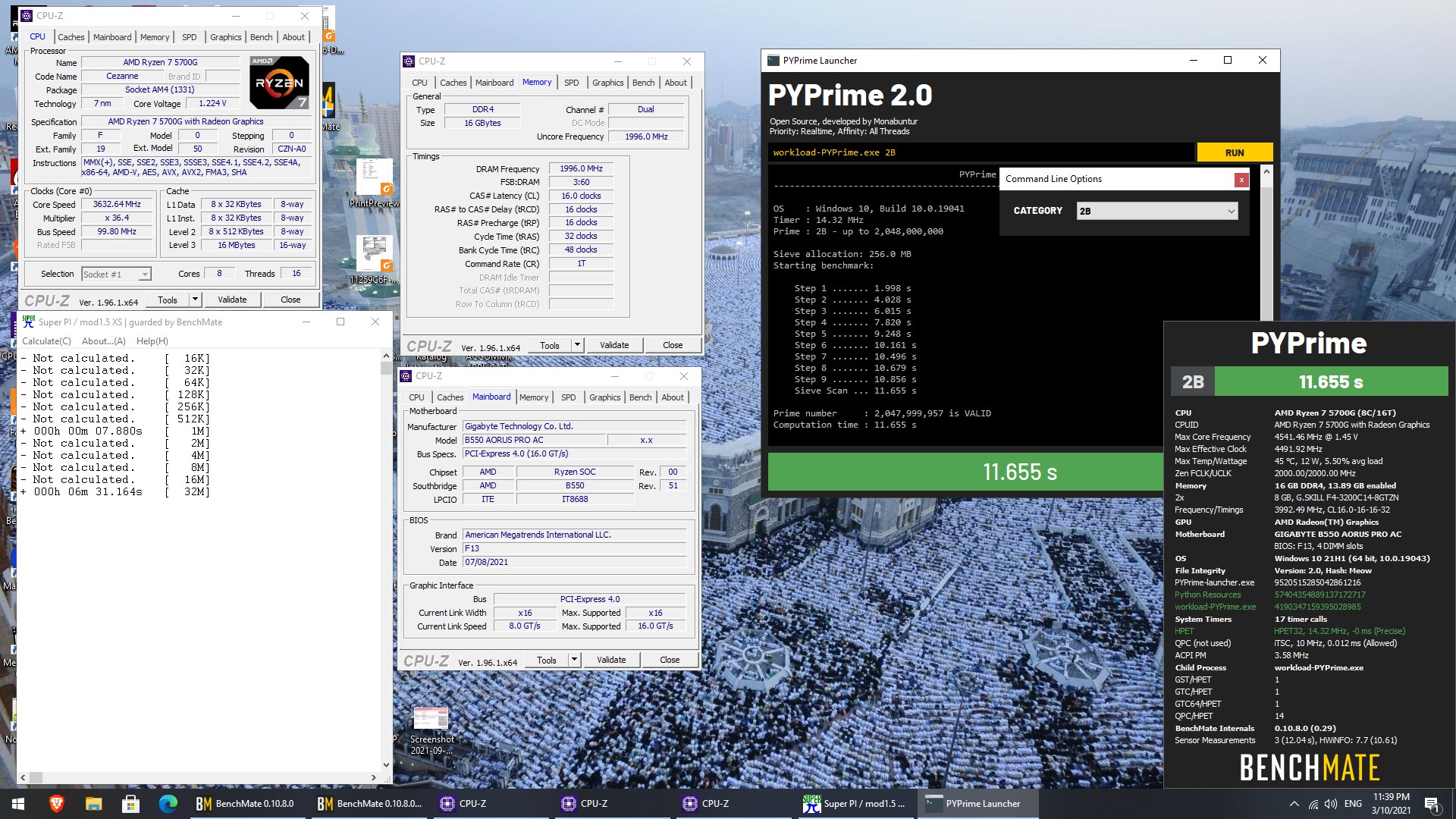
Task: Click Mainboard CPU-Z window title icon
Action: 406,376
